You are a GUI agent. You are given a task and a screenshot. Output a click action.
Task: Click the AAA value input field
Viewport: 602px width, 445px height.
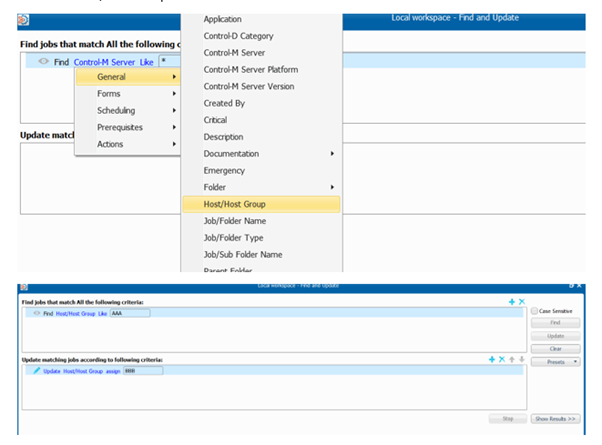click(x=130, y=313)
